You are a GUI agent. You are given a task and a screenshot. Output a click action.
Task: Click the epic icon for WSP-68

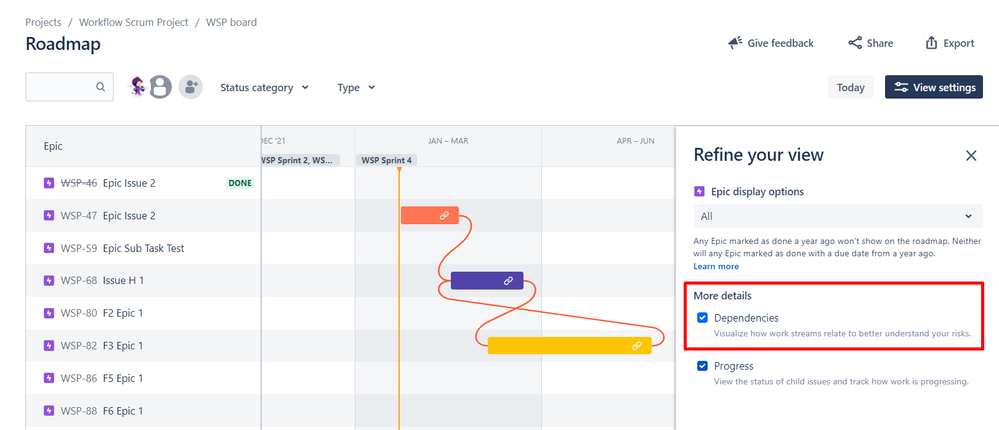click(x=49, y=280)
